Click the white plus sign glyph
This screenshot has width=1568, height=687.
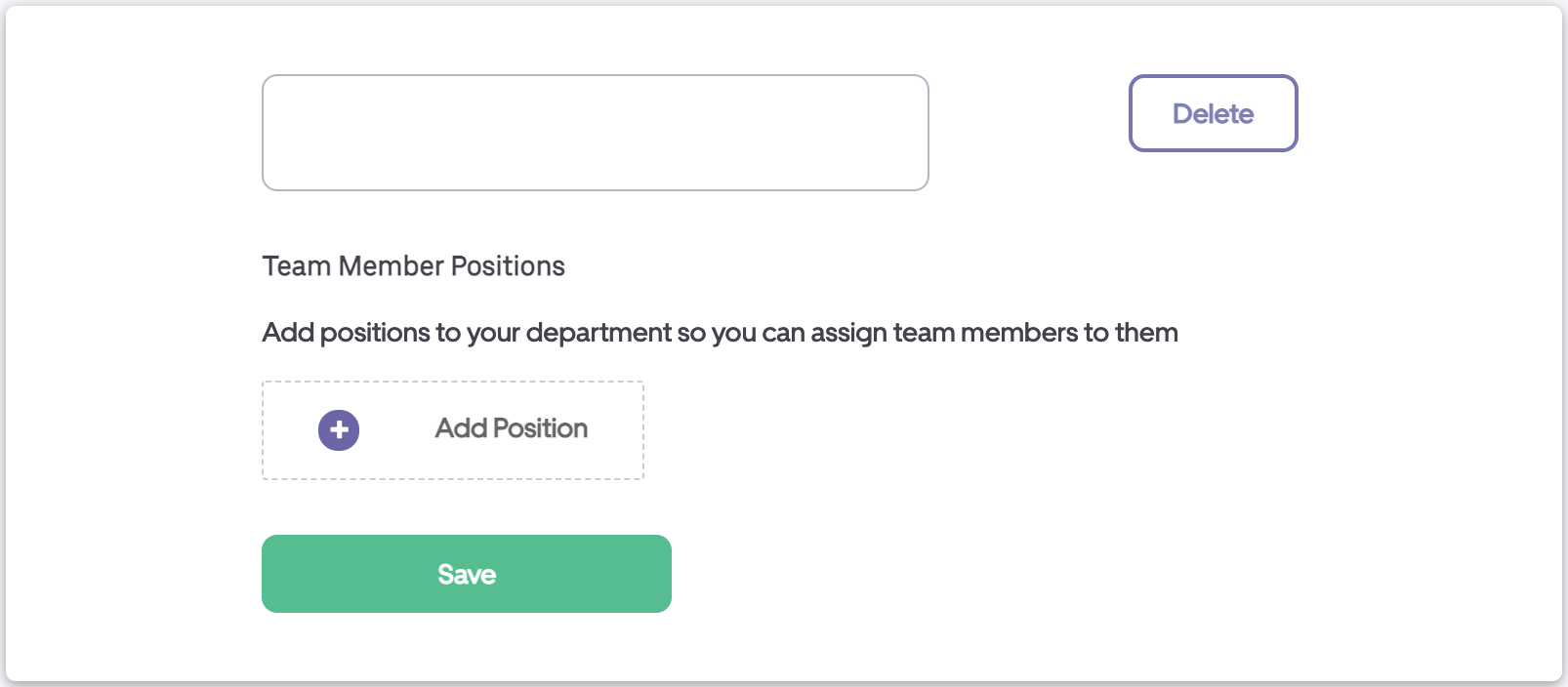pos(339,430)
